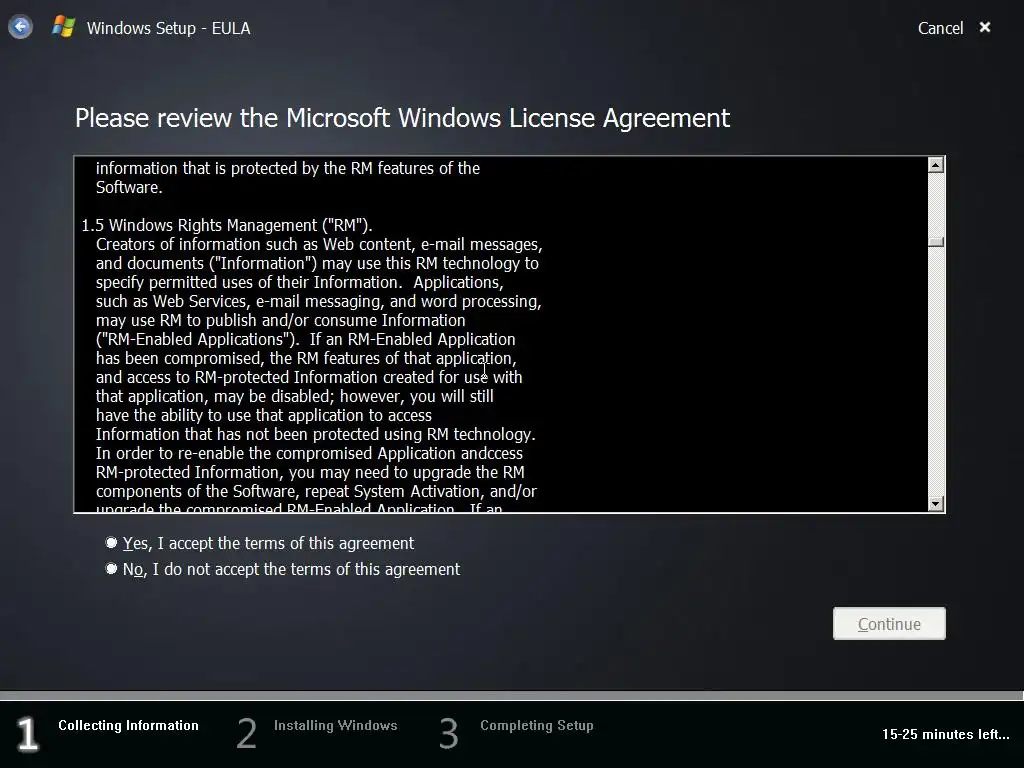Click the 'Collecting Information' step label
The height and width of the screenshot is (768, 1024).
pyautogui.click(x=128, y=725)
